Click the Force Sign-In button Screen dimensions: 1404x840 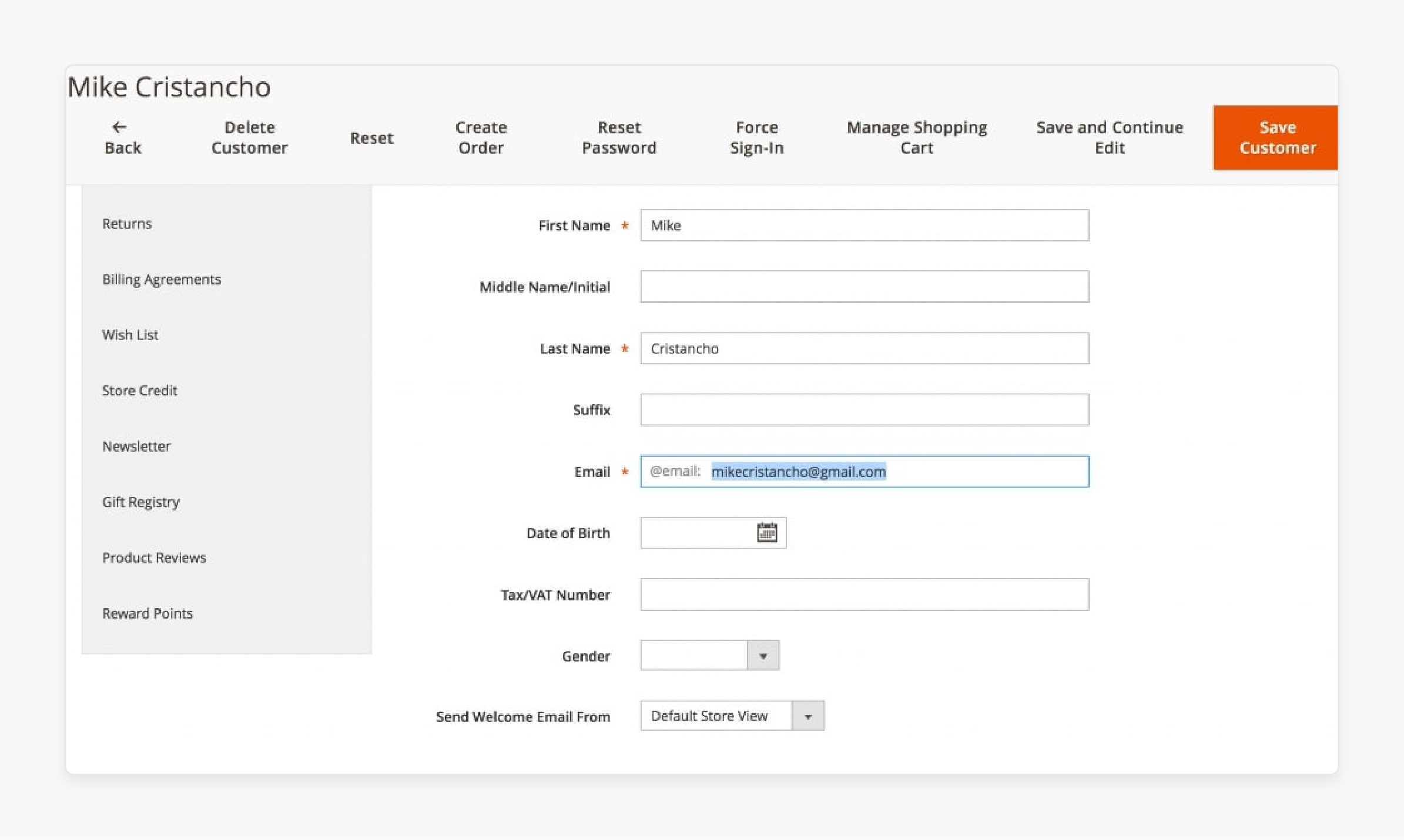[757, 137]
